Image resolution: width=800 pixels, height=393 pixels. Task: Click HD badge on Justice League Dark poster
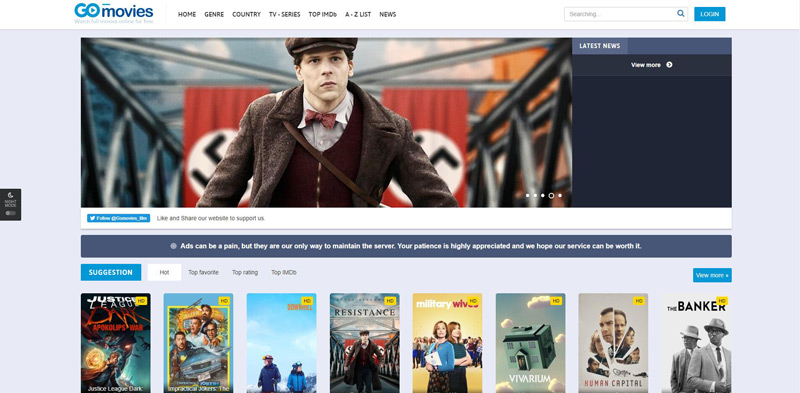tap(141, 301)
